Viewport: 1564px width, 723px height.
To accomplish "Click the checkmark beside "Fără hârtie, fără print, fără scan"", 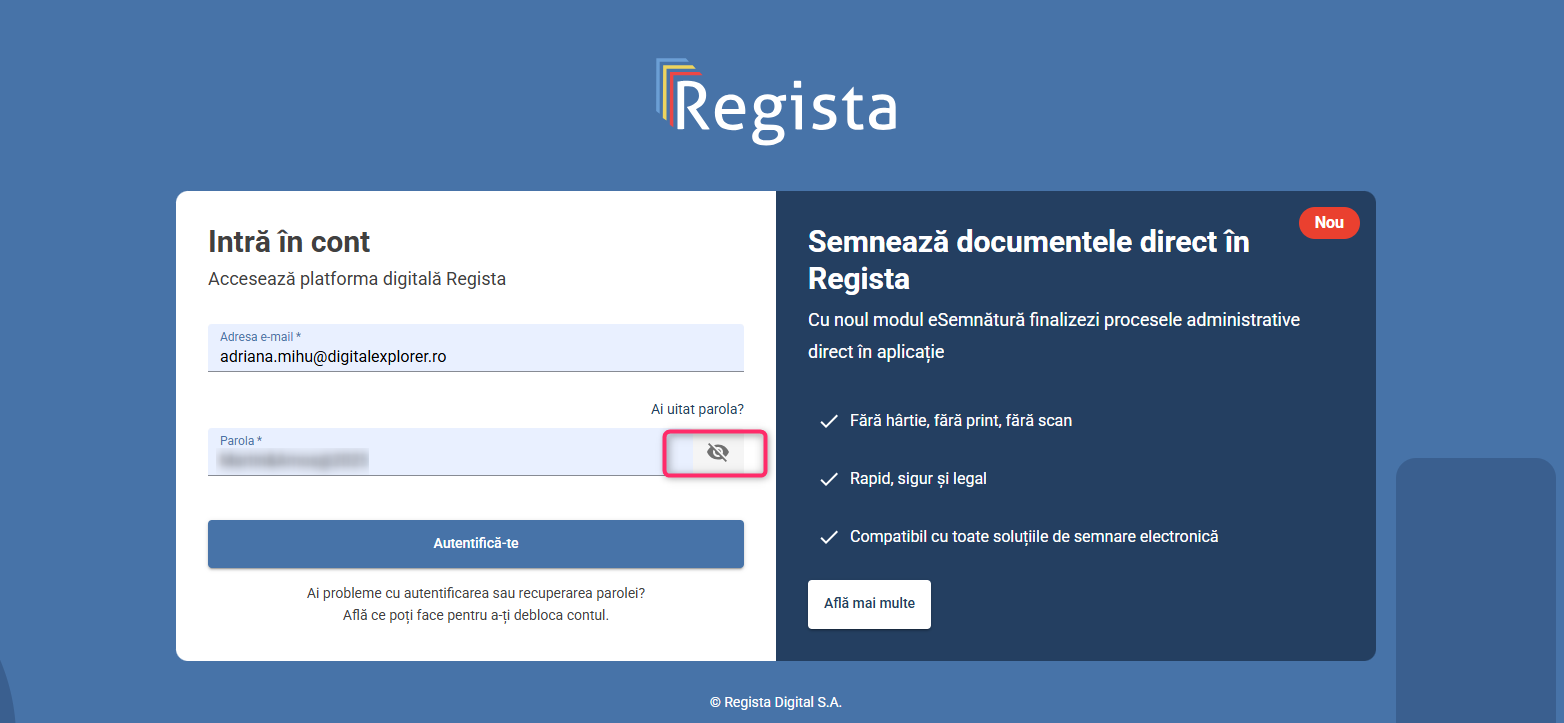I will [828, 422].
